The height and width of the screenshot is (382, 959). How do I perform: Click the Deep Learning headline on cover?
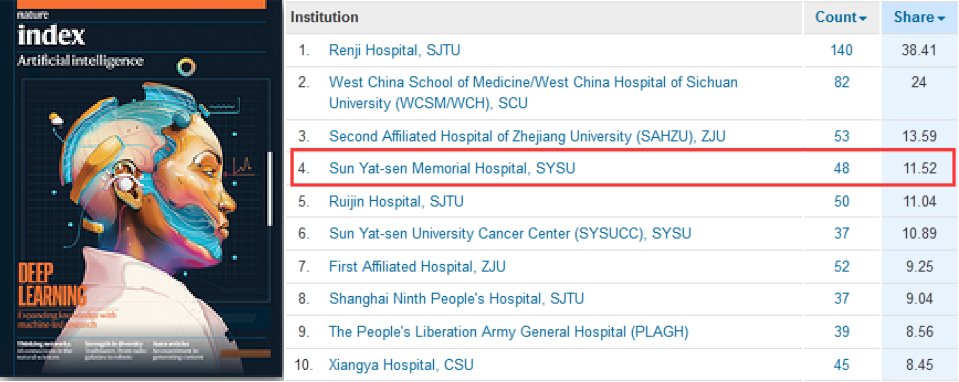52,286
